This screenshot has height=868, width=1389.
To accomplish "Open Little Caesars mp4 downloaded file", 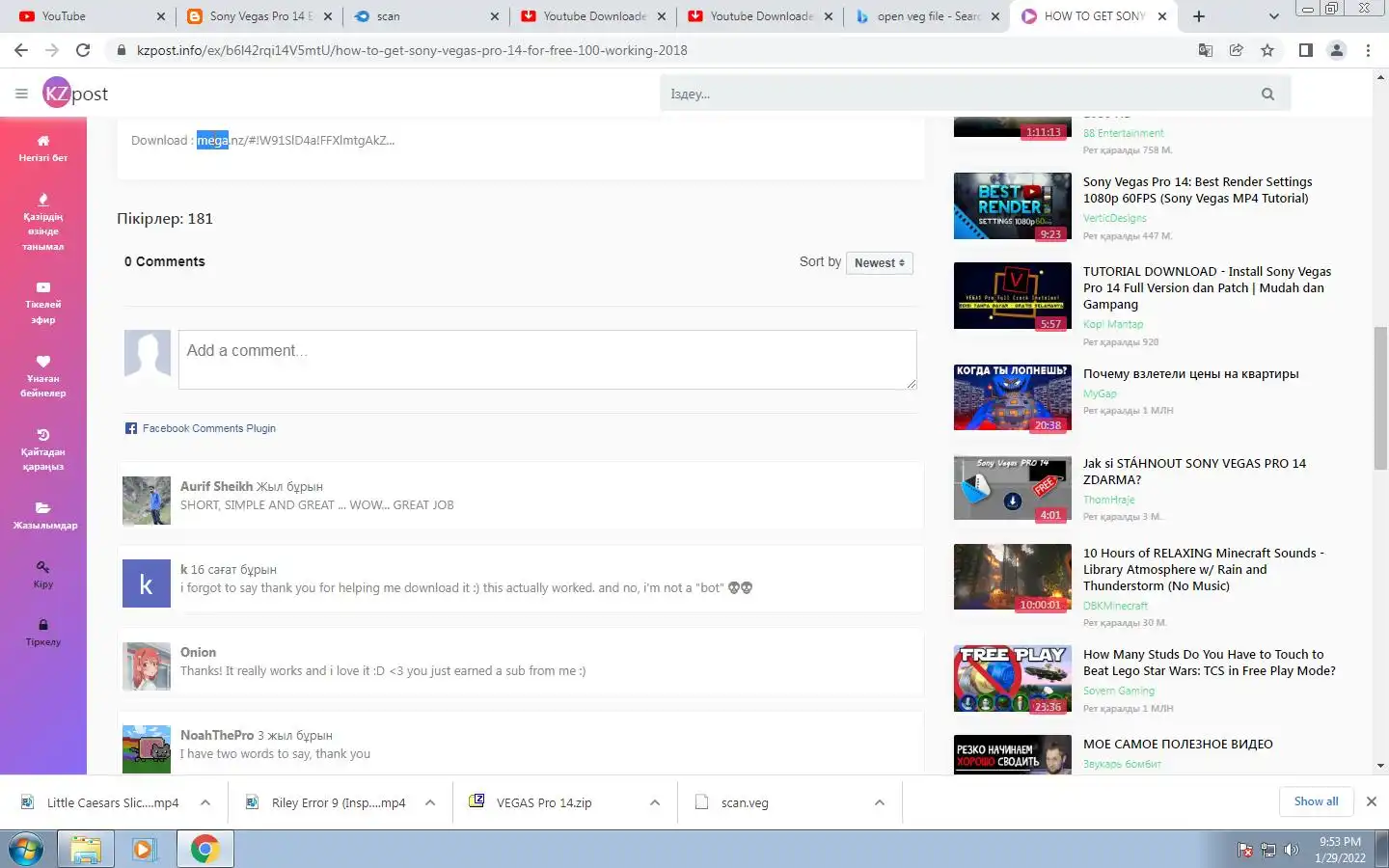I will (x=113, y=802).
